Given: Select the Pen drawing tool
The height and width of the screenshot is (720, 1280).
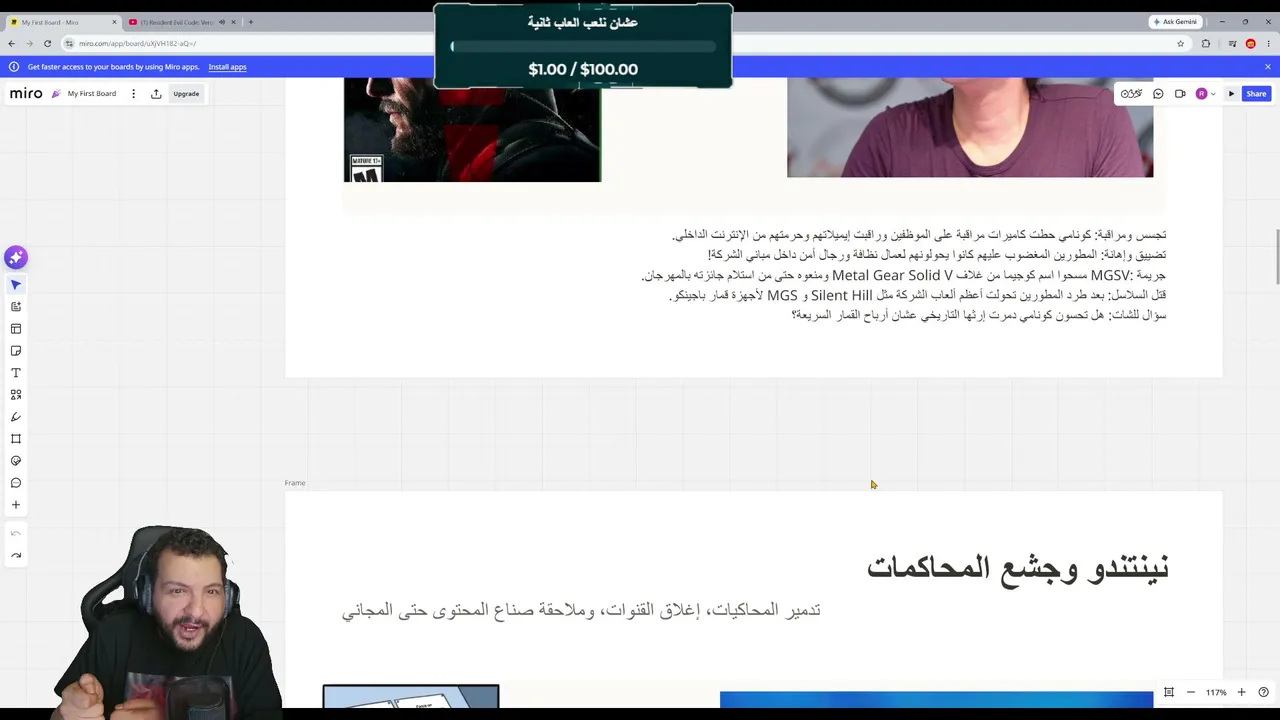Looking at the screenshot, I should (x=16, y=417).
